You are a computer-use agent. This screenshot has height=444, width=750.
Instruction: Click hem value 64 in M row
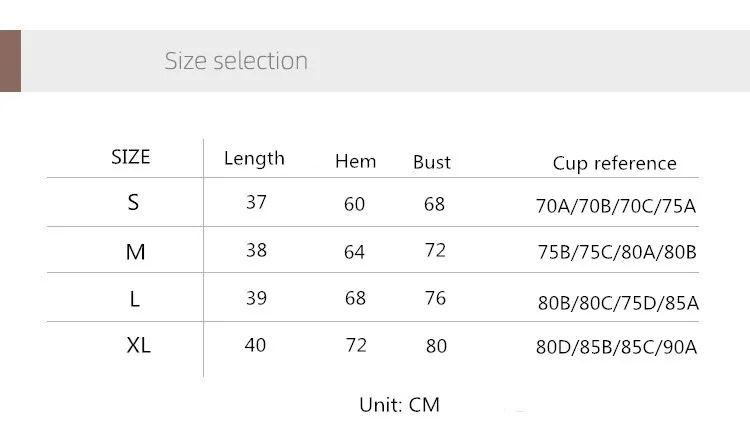pos(354,252)
